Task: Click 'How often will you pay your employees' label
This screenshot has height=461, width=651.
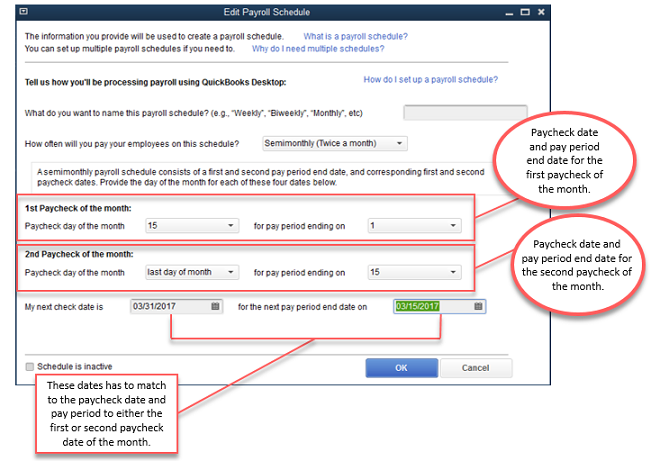Action: pyautogui.click(x=132, y=144)
